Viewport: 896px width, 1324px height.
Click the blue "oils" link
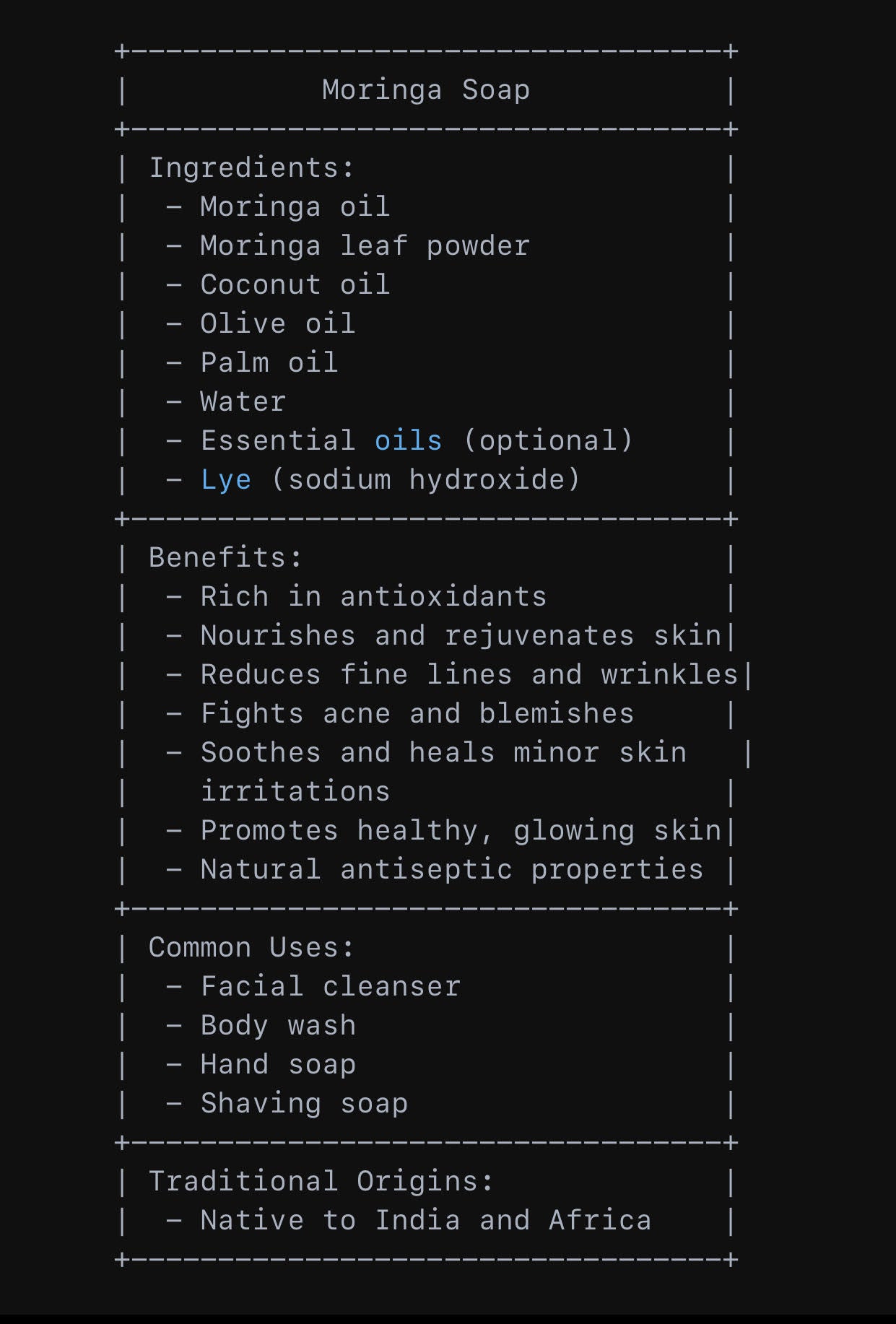[408, 440]
